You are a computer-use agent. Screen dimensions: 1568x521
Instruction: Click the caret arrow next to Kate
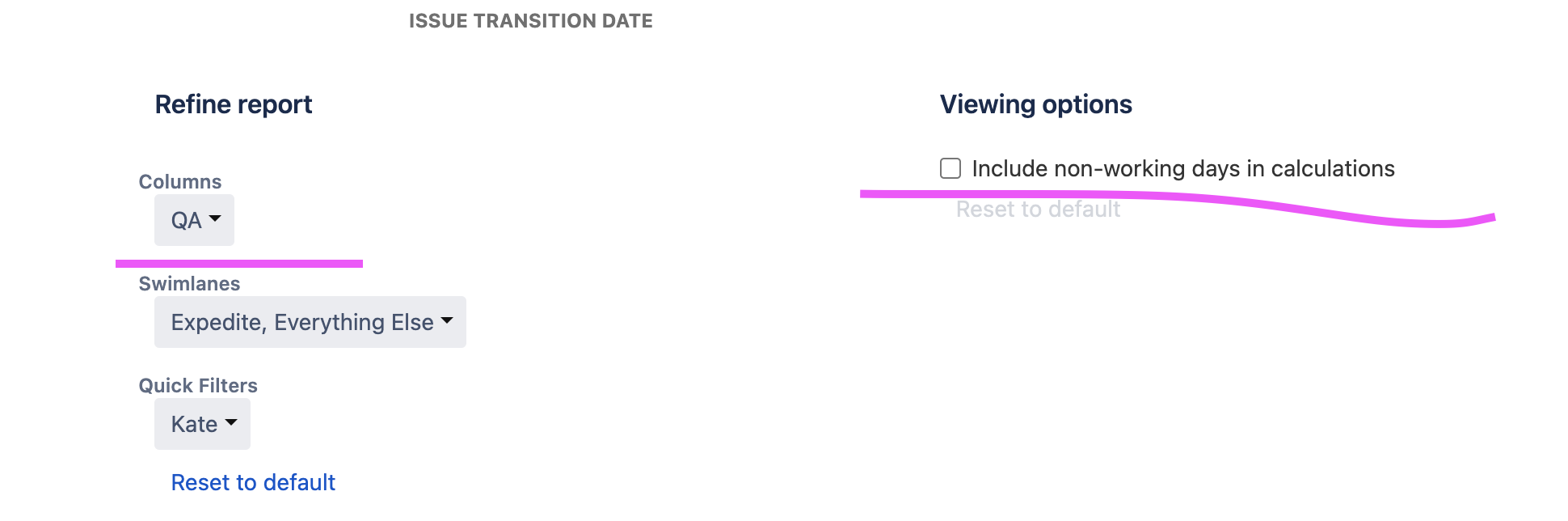pyautogui.click(x=231, y=422)
